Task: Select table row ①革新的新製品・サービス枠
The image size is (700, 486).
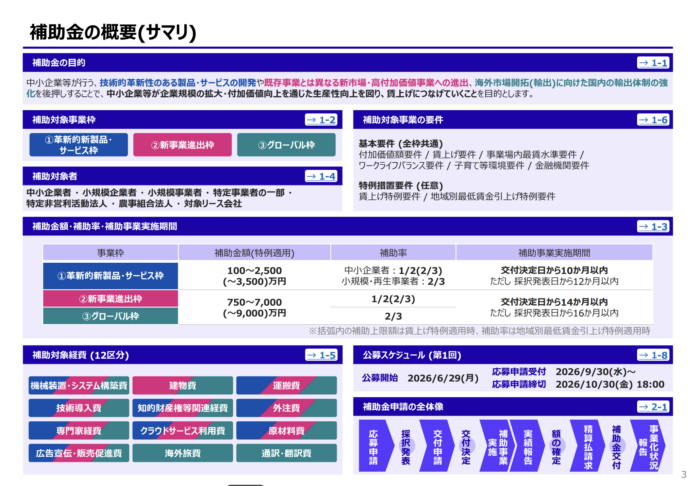Action: (x=111, y=276)
